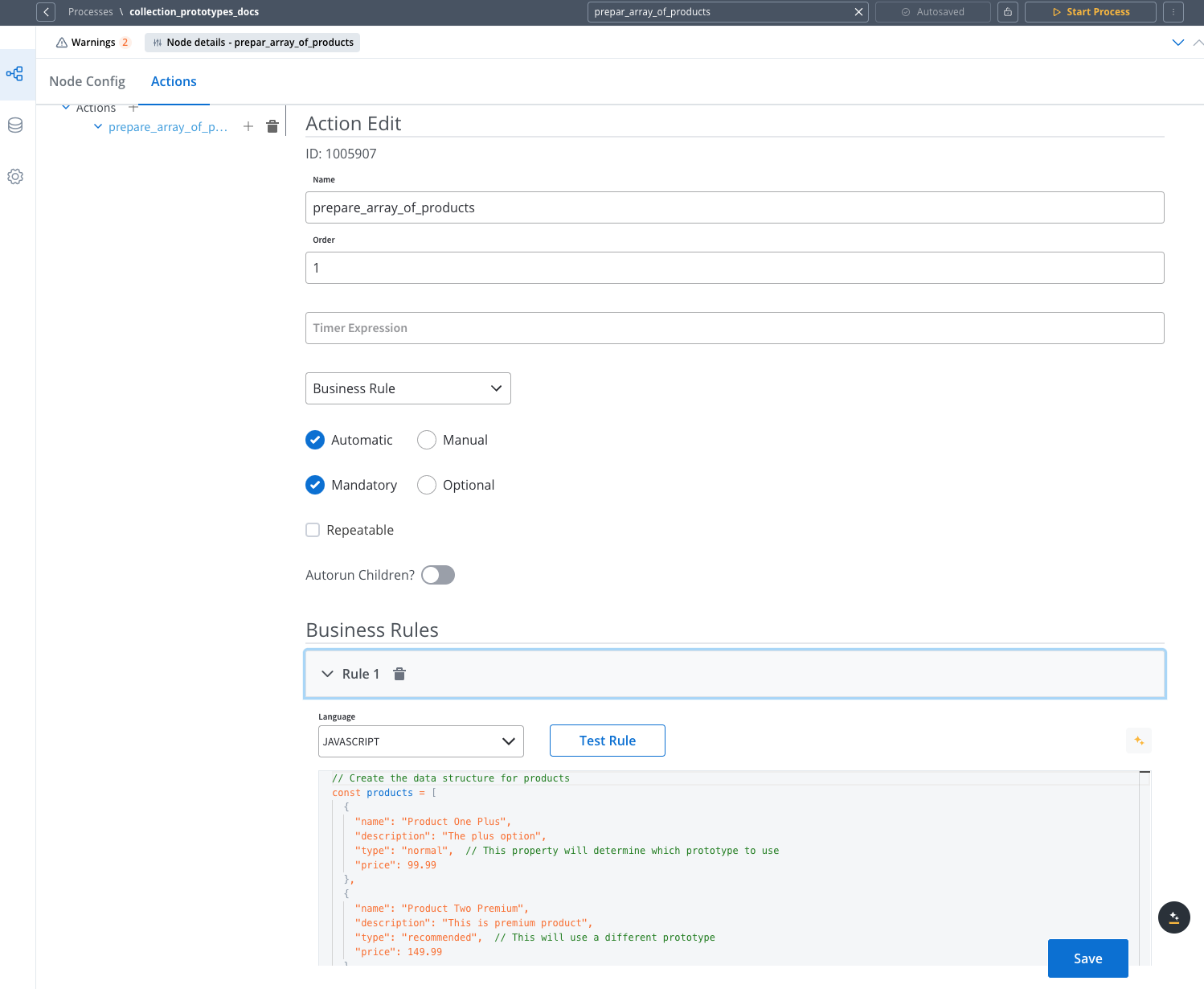1204x989 pixels.
Task: Open the process tree sidebar icon
Action: point(14,74)
